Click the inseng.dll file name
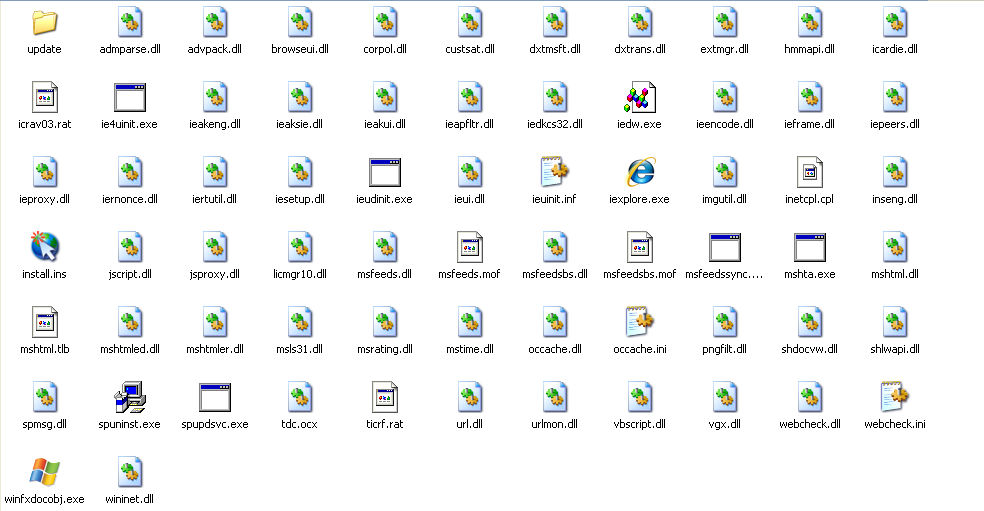984x511 pixels. (894, 199)
